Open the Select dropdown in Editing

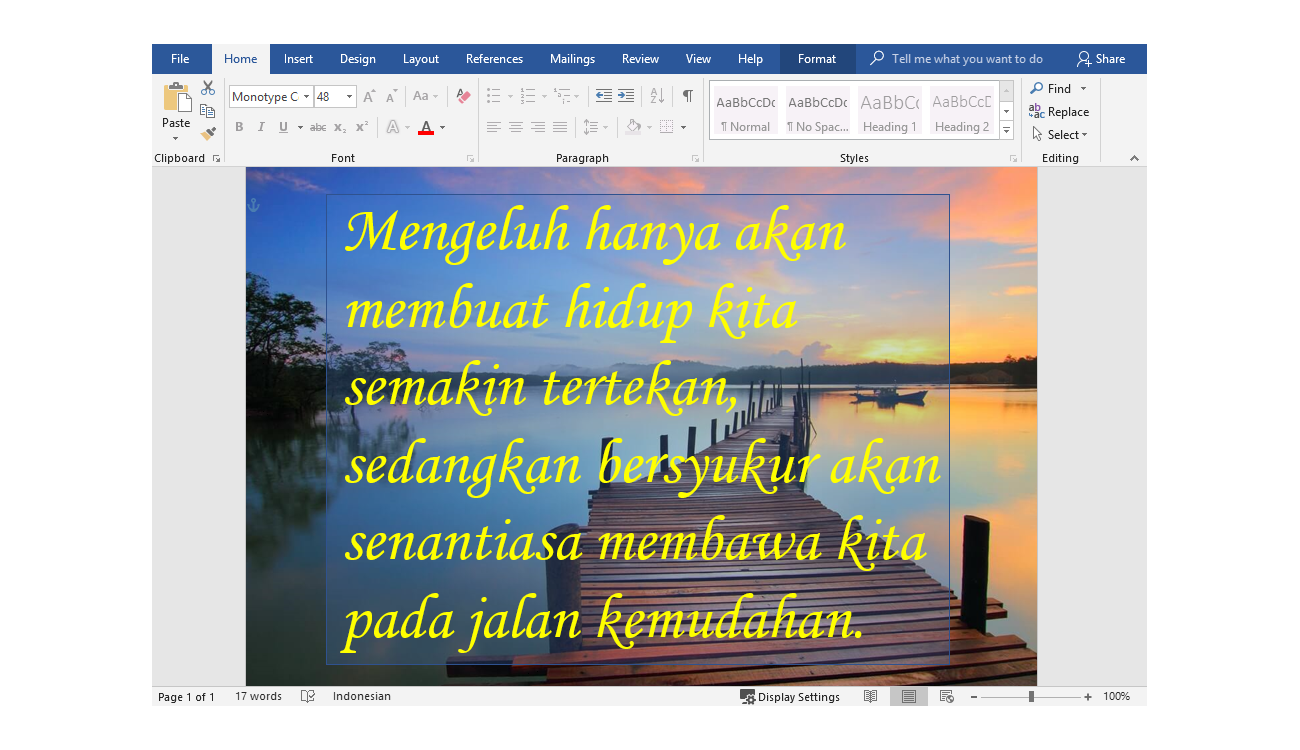pyautogui.click(x=1060, y=135)
